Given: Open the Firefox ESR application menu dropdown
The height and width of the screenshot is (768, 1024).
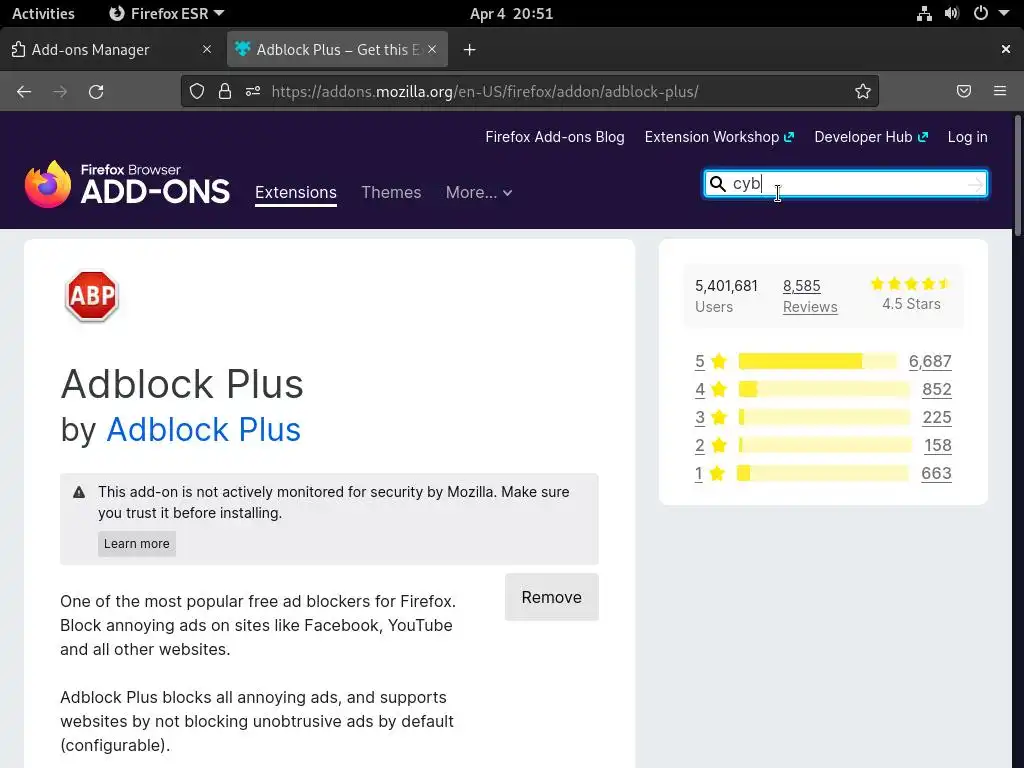Looking at the screenshot, I should (166, 14).
